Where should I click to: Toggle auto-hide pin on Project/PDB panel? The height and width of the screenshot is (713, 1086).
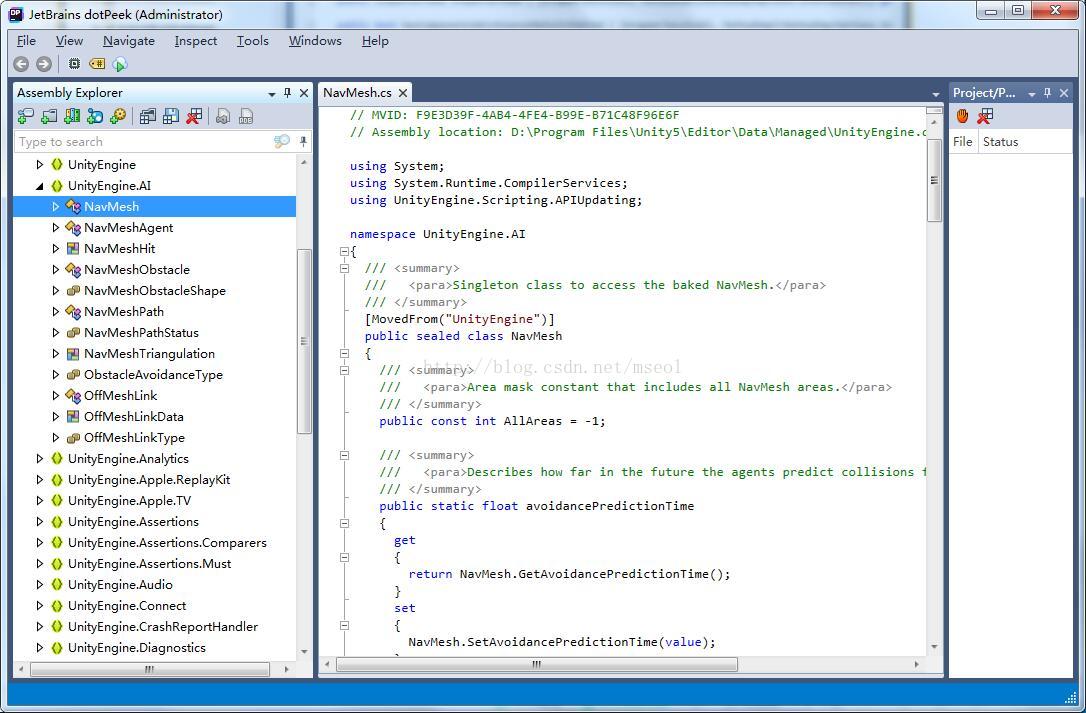1047,93
